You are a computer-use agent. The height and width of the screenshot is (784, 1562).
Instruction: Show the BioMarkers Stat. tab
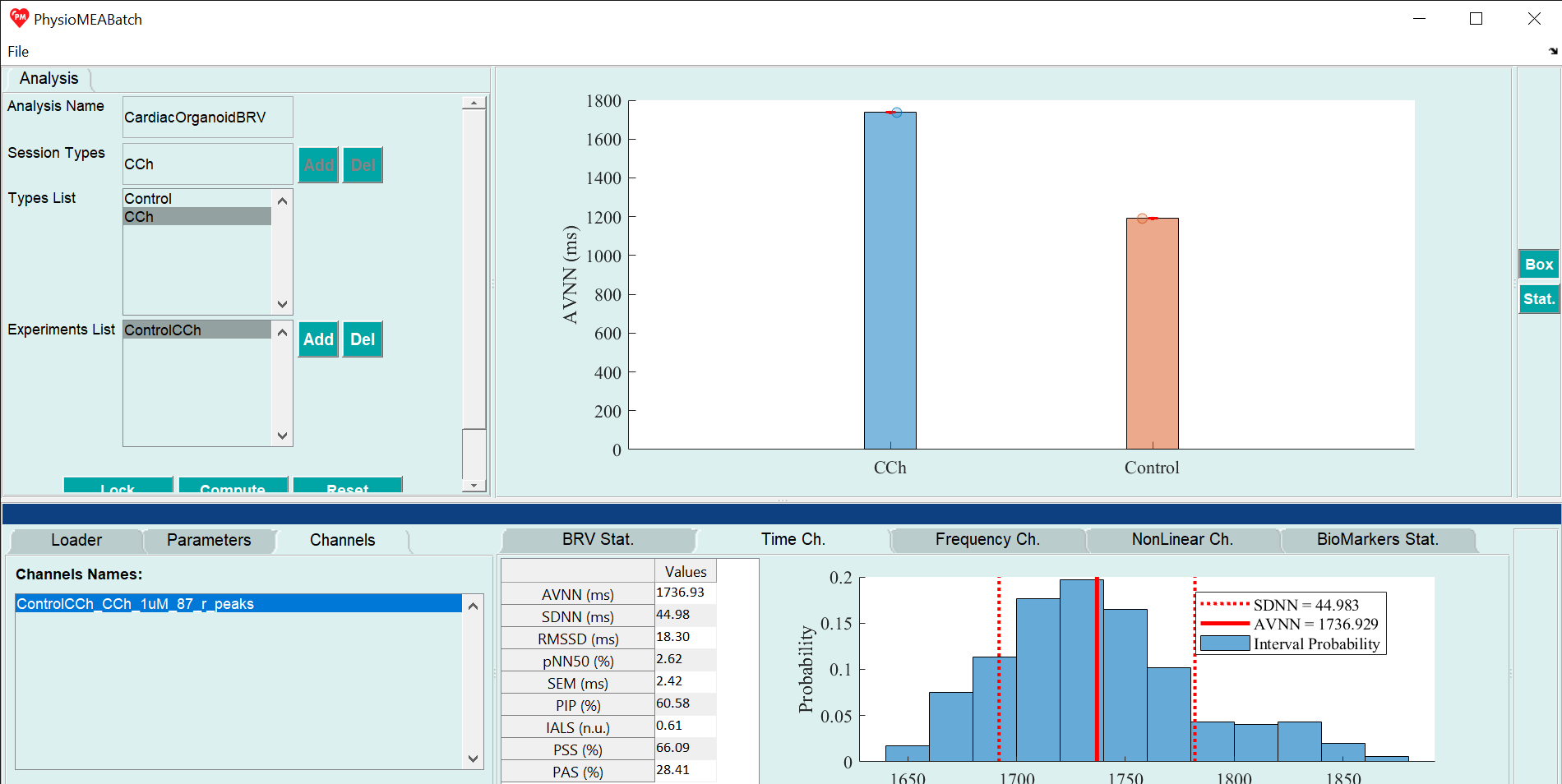1377,539
